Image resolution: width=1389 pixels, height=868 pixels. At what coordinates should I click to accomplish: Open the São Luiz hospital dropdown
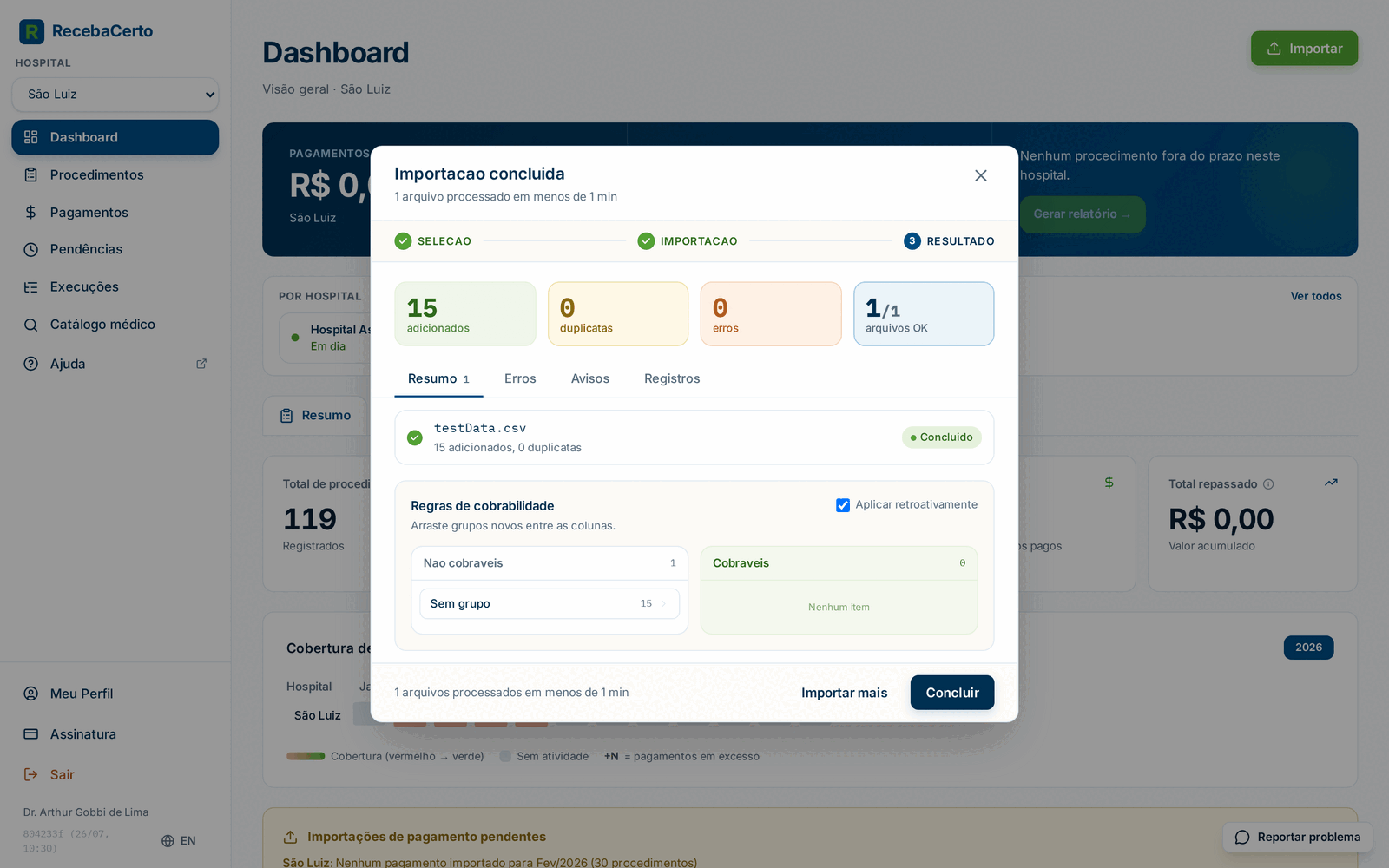pos(115,94)
